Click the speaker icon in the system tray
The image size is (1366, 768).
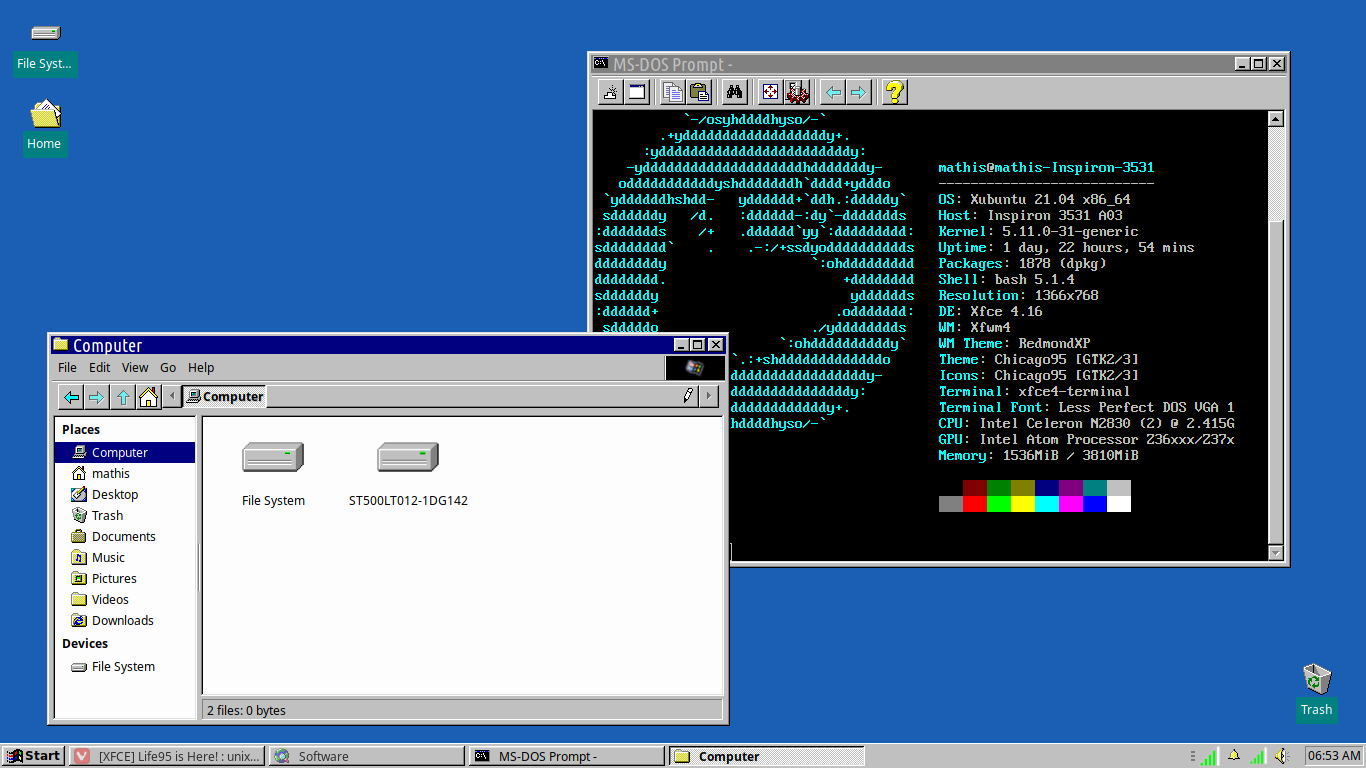(x=1281, y=757)
